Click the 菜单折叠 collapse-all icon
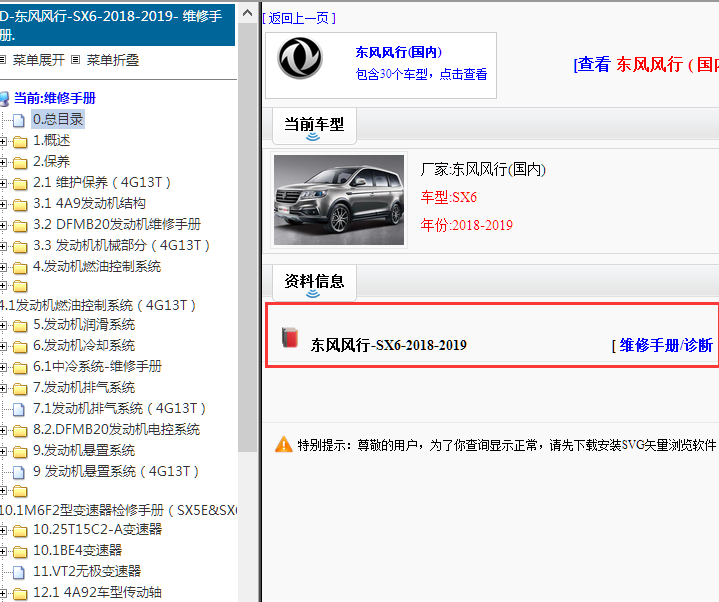The height and width of the screenshot is (602, 719). click(76, 60)
